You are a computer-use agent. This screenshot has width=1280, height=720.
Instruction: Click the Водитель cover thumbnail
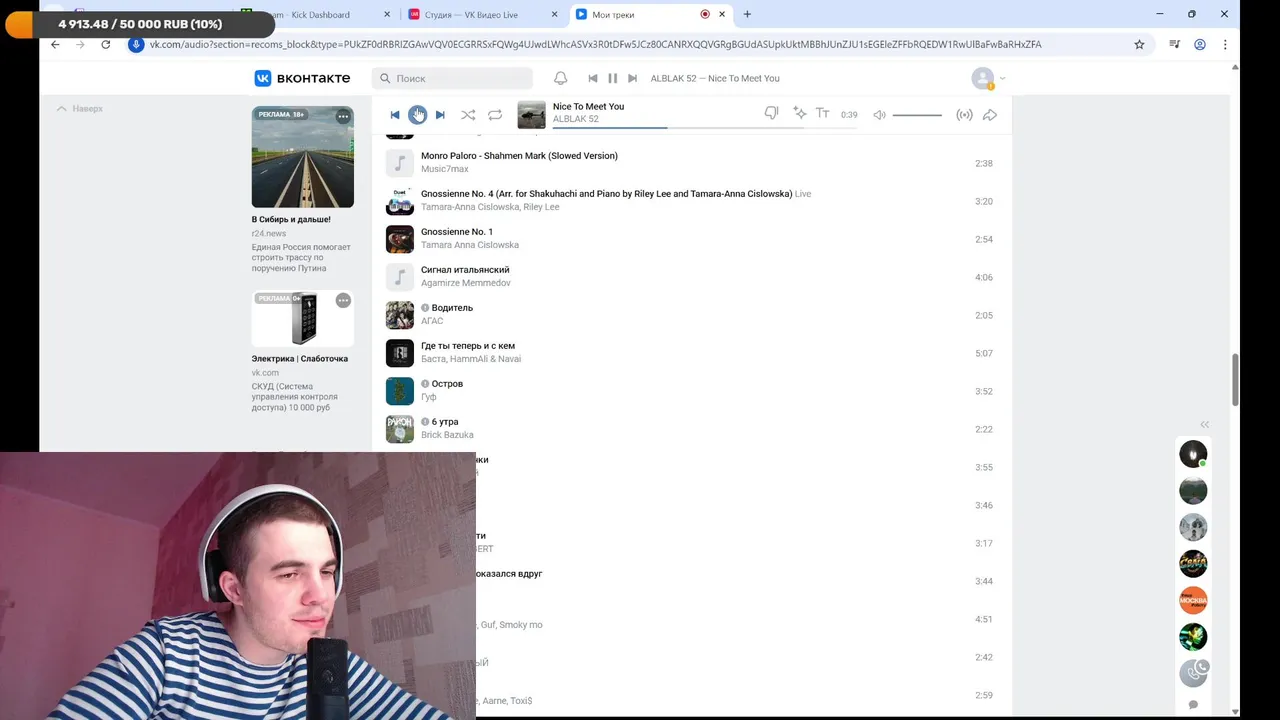[400, 315]
